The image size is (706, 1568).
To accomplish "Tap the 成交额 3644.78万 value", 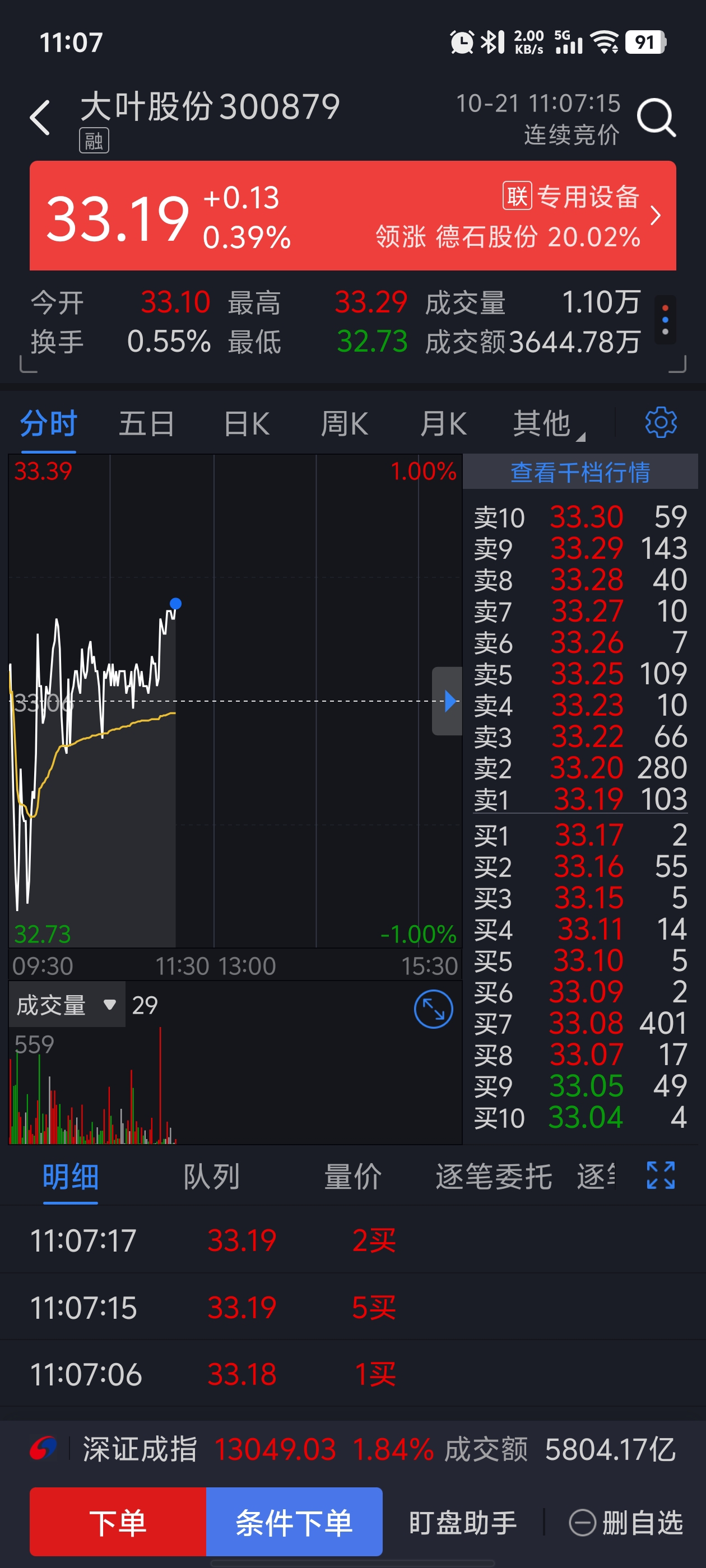I will 574,342.
